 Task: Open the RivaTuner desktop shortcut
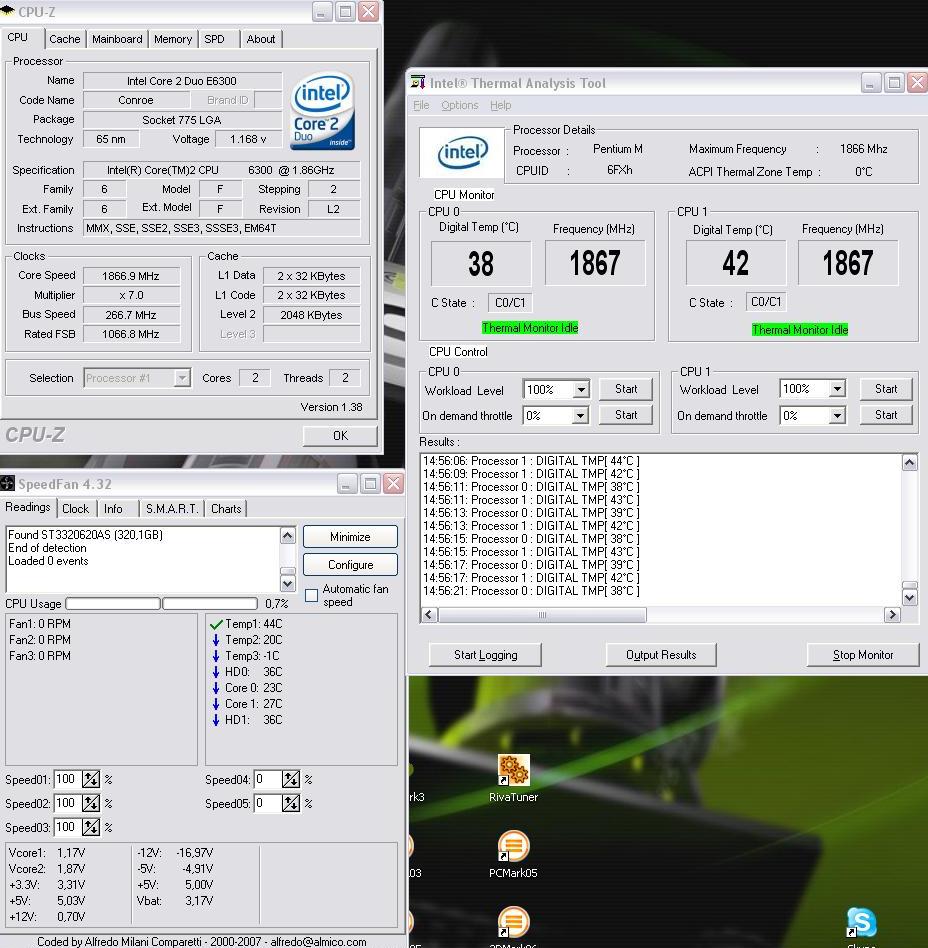point(513,778)
